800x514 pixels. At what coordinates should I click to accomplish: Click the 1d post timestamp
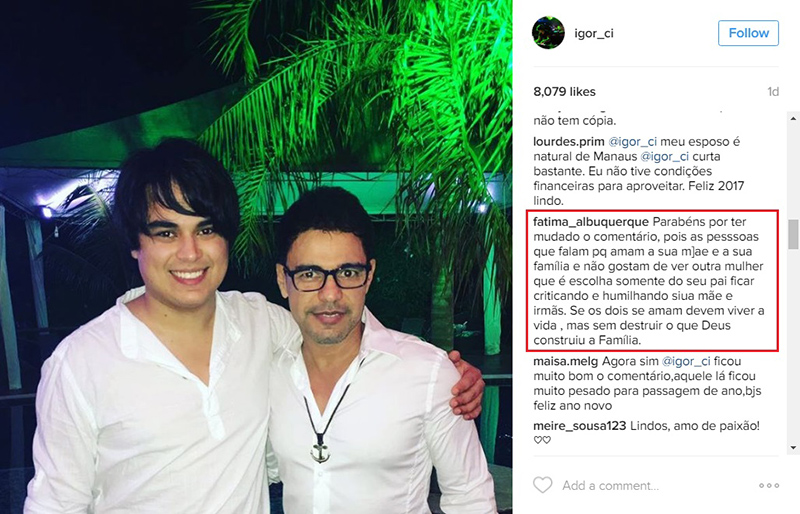pos(773,92)
